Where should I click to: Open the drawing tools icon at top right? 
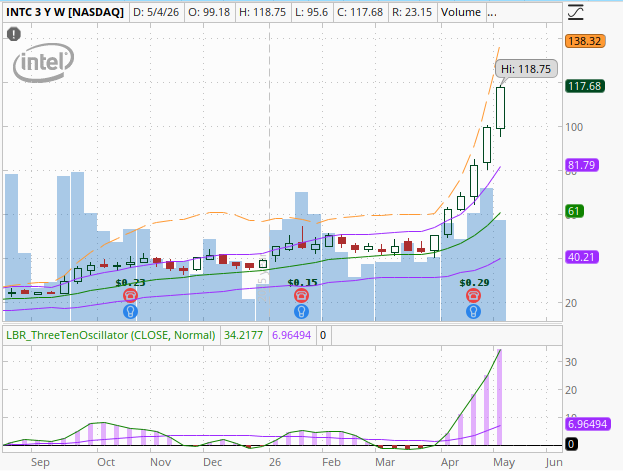click(575, 12)
